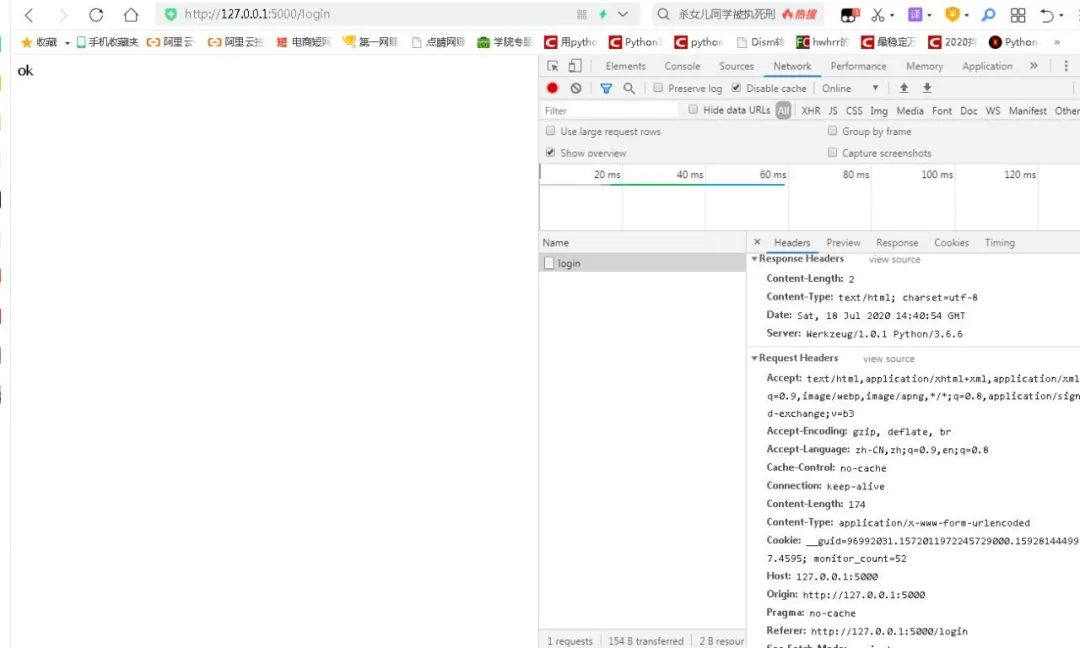
Task: Close the request details pane with X
Action: [757, 242]
